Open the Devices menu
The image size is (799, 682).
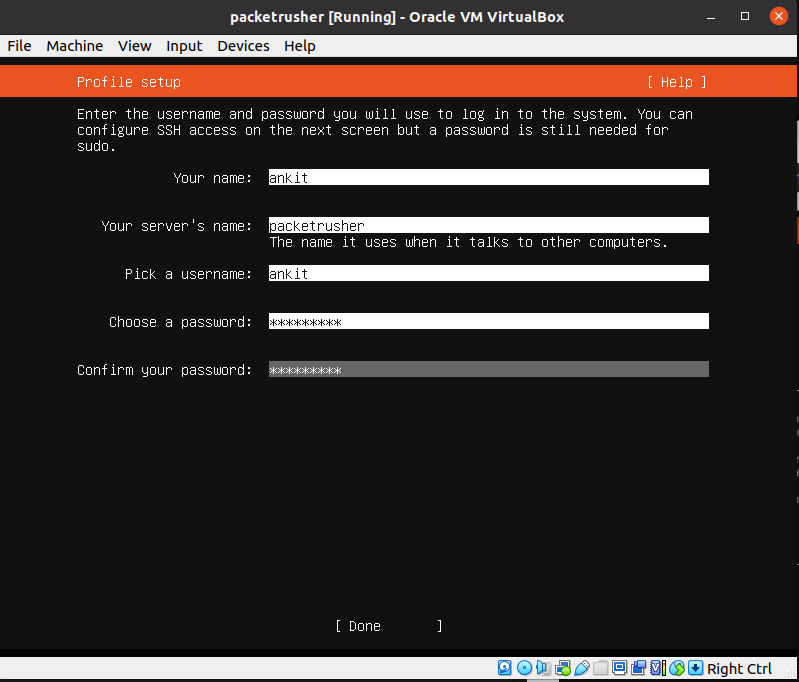coord(243,46)
